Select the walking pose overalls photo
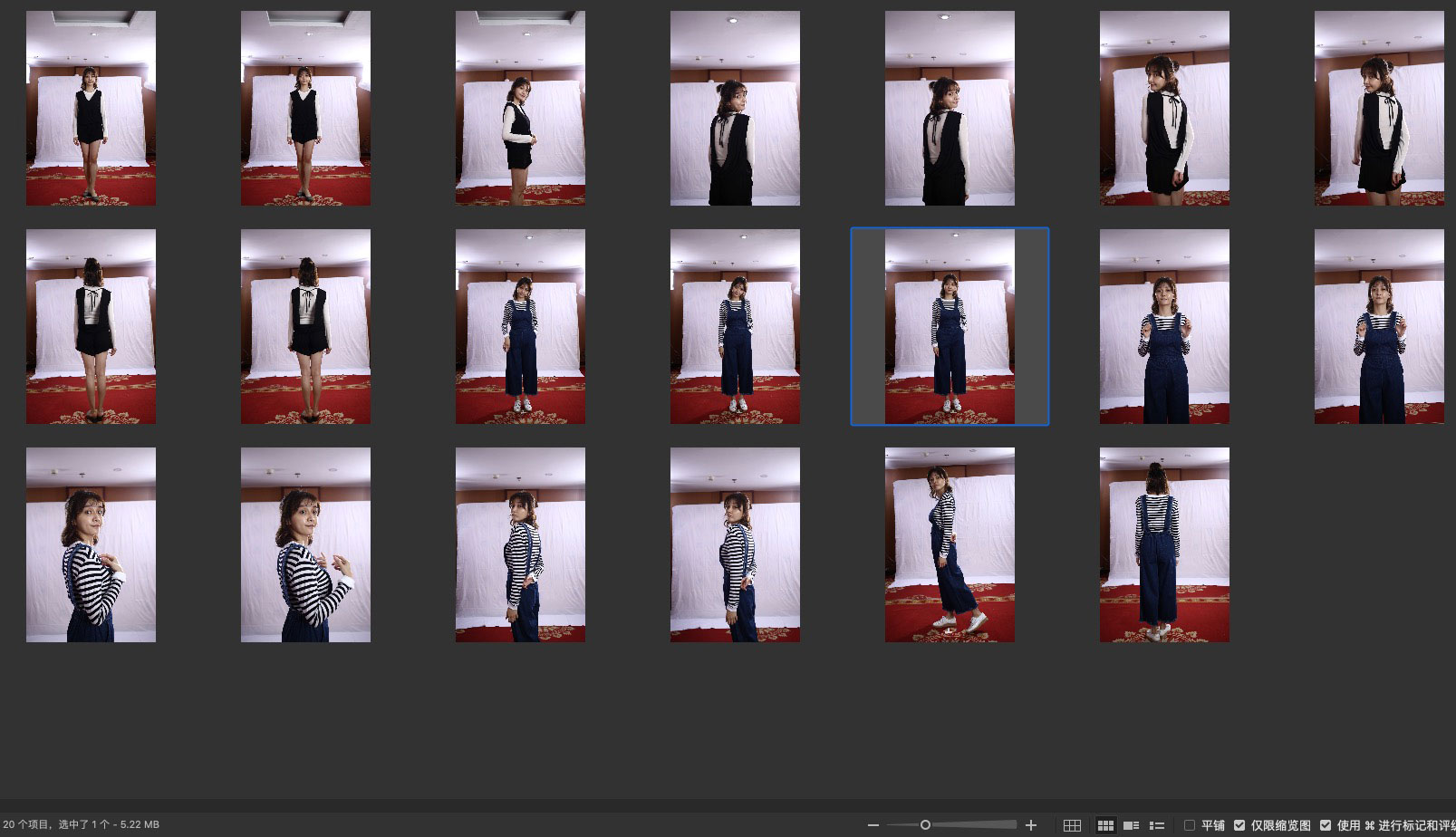This screenshot has height=837, width=1456. click(950, 544)
